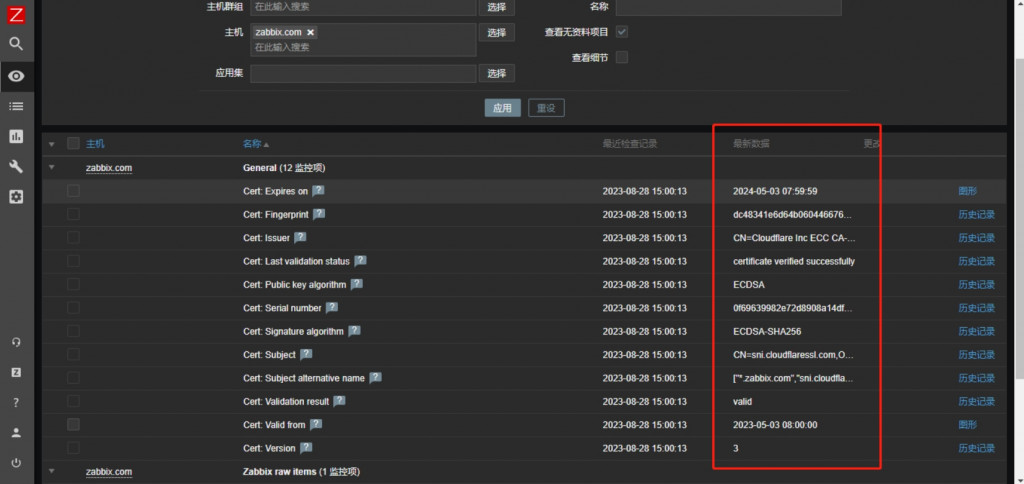Open the Zabbix logo home icon
Screen dimensions: 1024x484
pos(16,14)
